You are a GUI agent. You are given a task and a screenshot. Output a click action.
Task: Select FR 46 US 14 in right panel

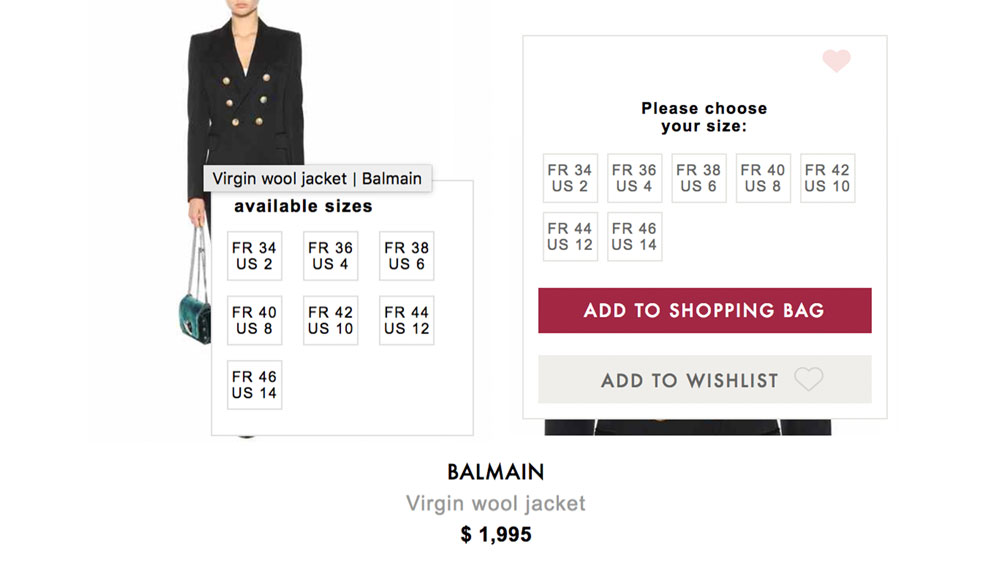[634, 236]
